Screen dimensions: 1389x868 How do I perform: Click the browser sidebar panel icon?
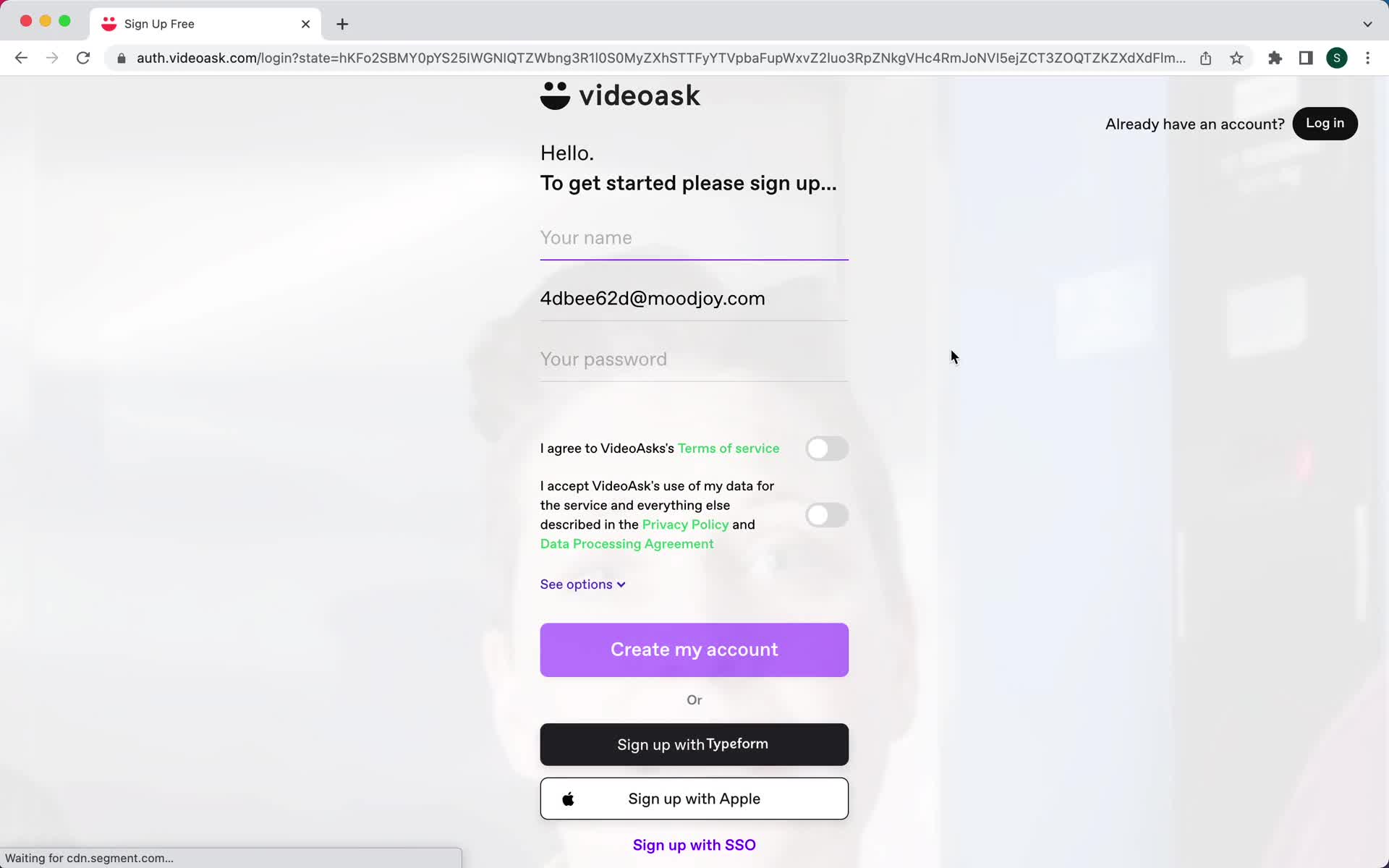[x=1306, y=58]
